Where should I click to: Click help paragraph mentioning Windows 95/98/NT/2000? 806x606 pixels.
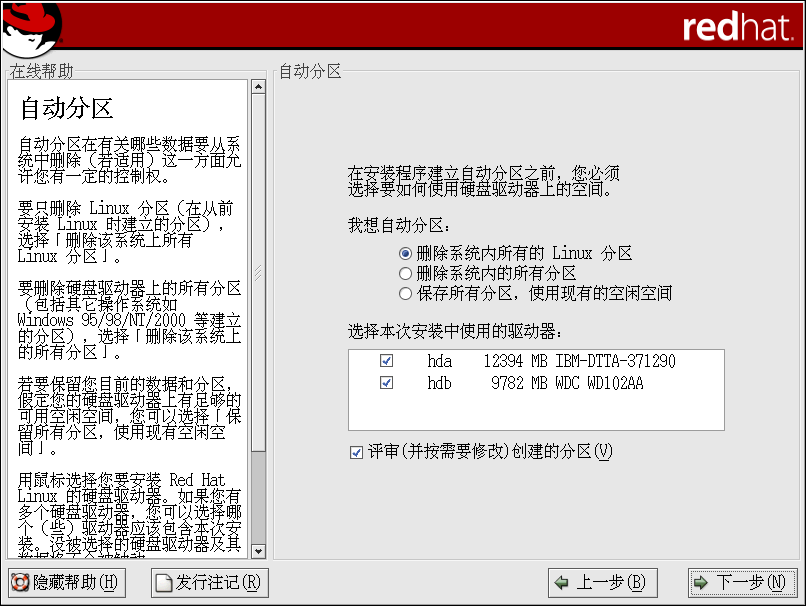point(129,320)
